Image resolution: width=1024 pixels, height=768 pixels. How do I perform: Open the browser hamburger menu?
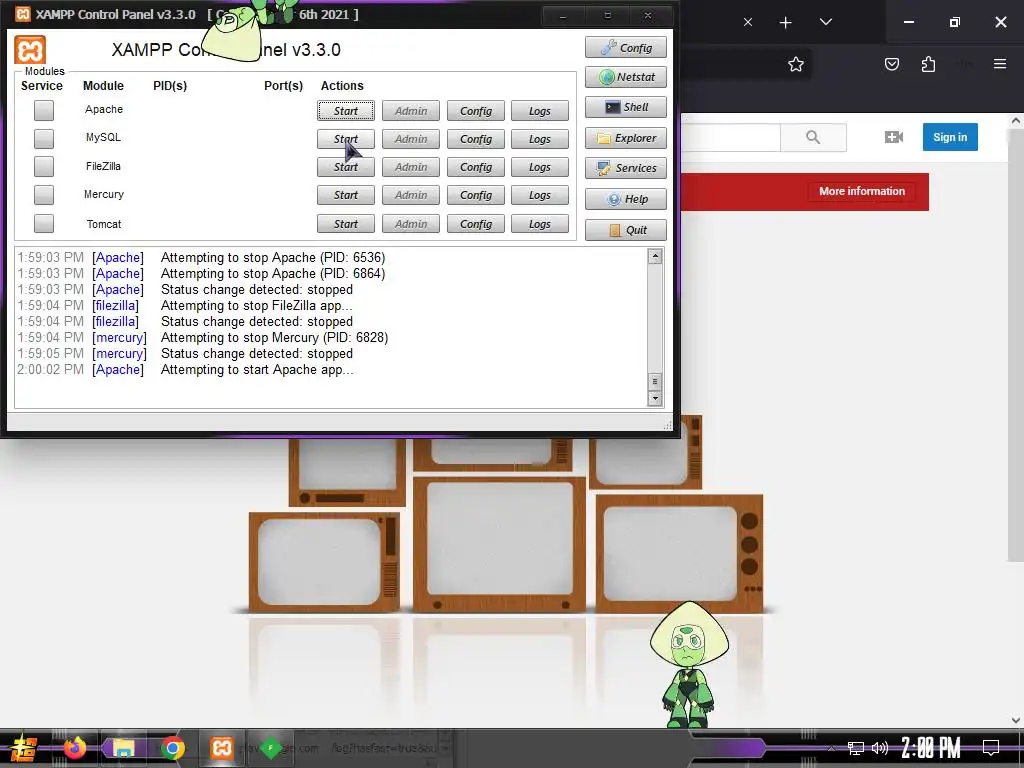point(1000,64)
